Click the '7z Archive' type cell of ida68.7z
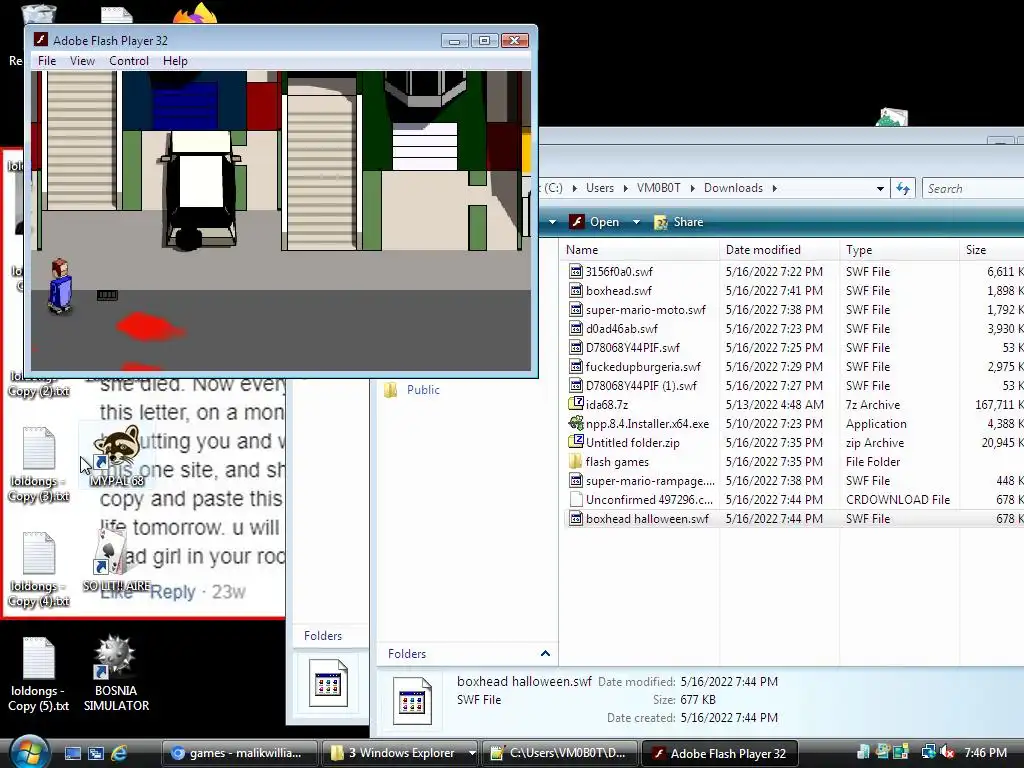 coord(872,404)
